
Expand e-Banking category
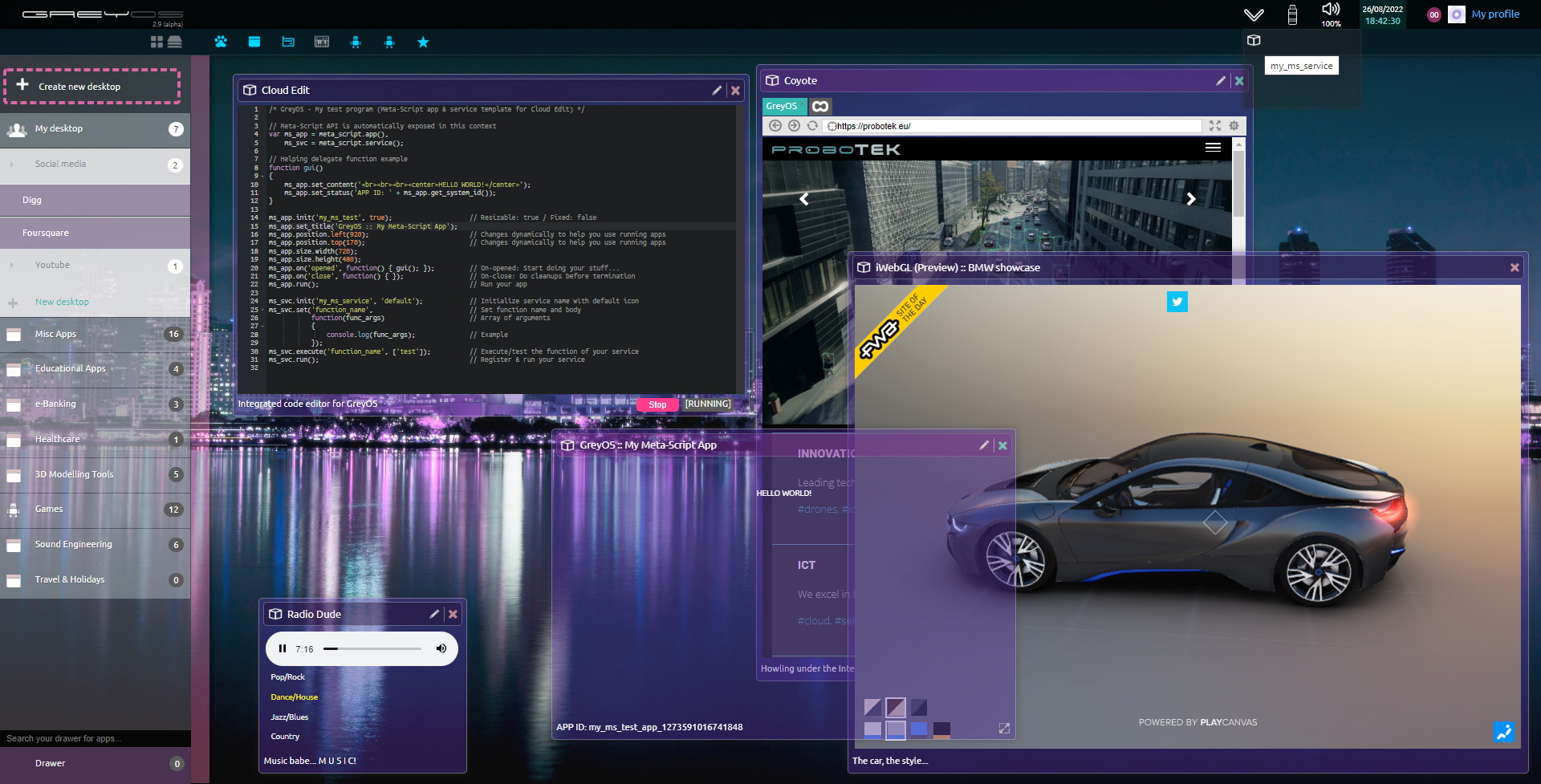point(95,404)
